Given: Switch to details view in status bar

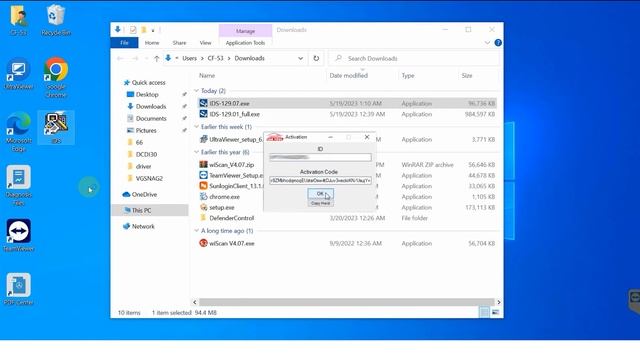Looking at the screenshot, I should [x=484, y=313].
